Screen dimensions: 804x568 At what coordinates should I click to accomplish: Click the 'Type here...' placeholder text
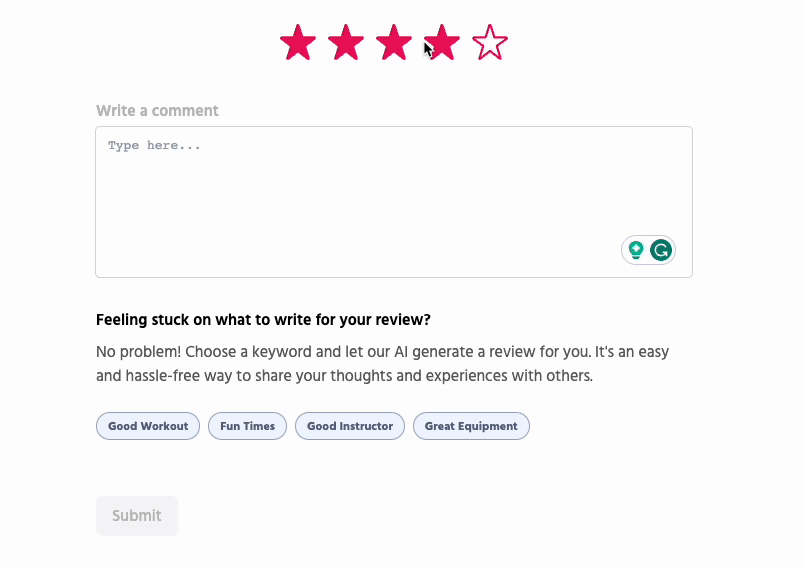tap(154, 146)
